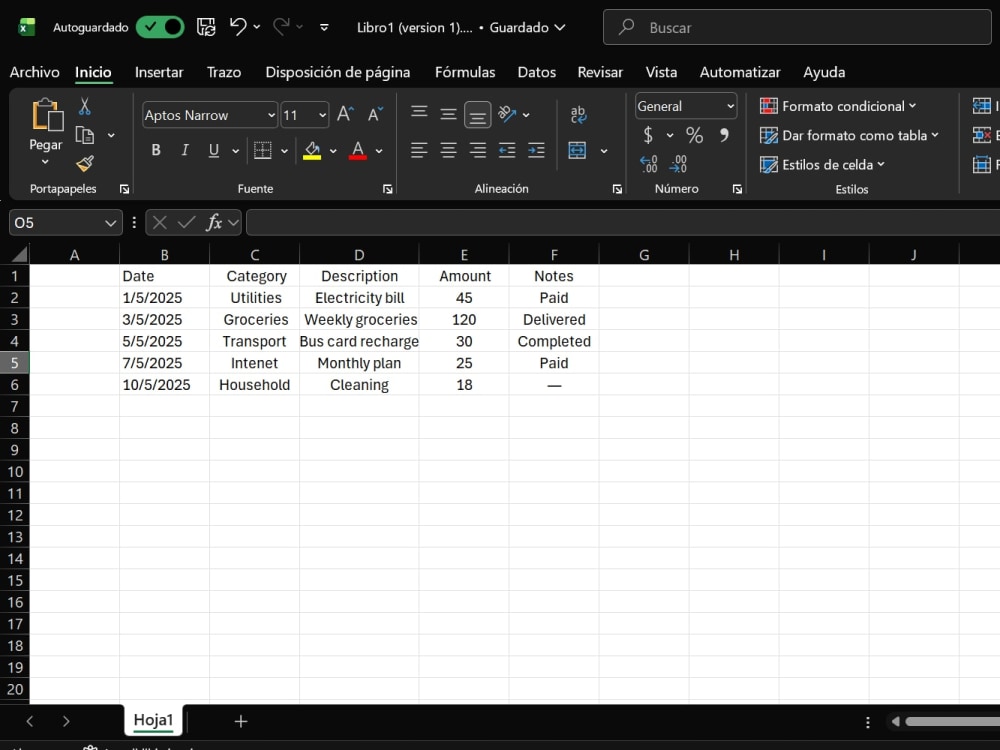Click the Wrap text icon
This screenshot has height=750, width=1000.
578,114
